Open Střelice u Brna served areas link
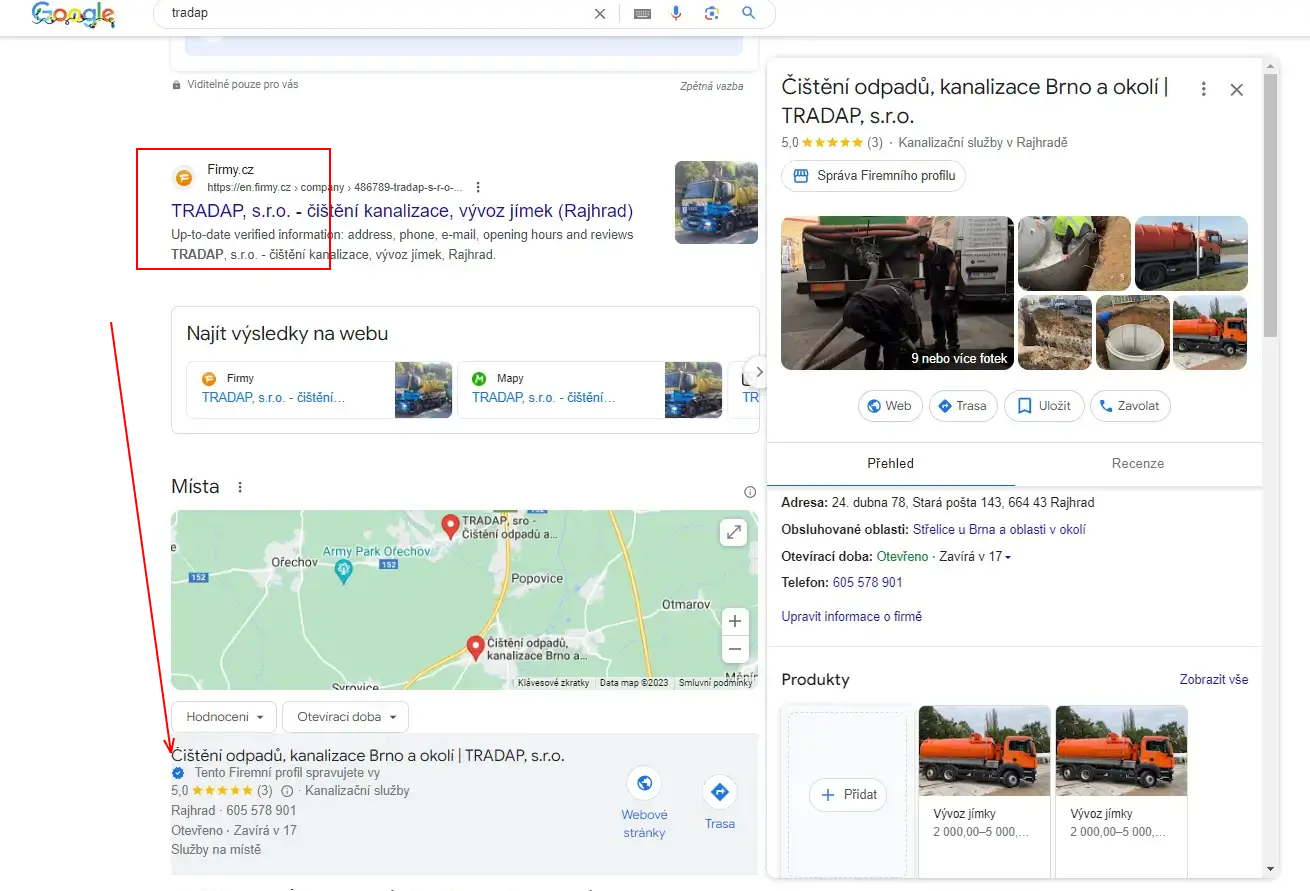Image resolution: width=1310 pixels, height=891 pixels. [999, 529]
